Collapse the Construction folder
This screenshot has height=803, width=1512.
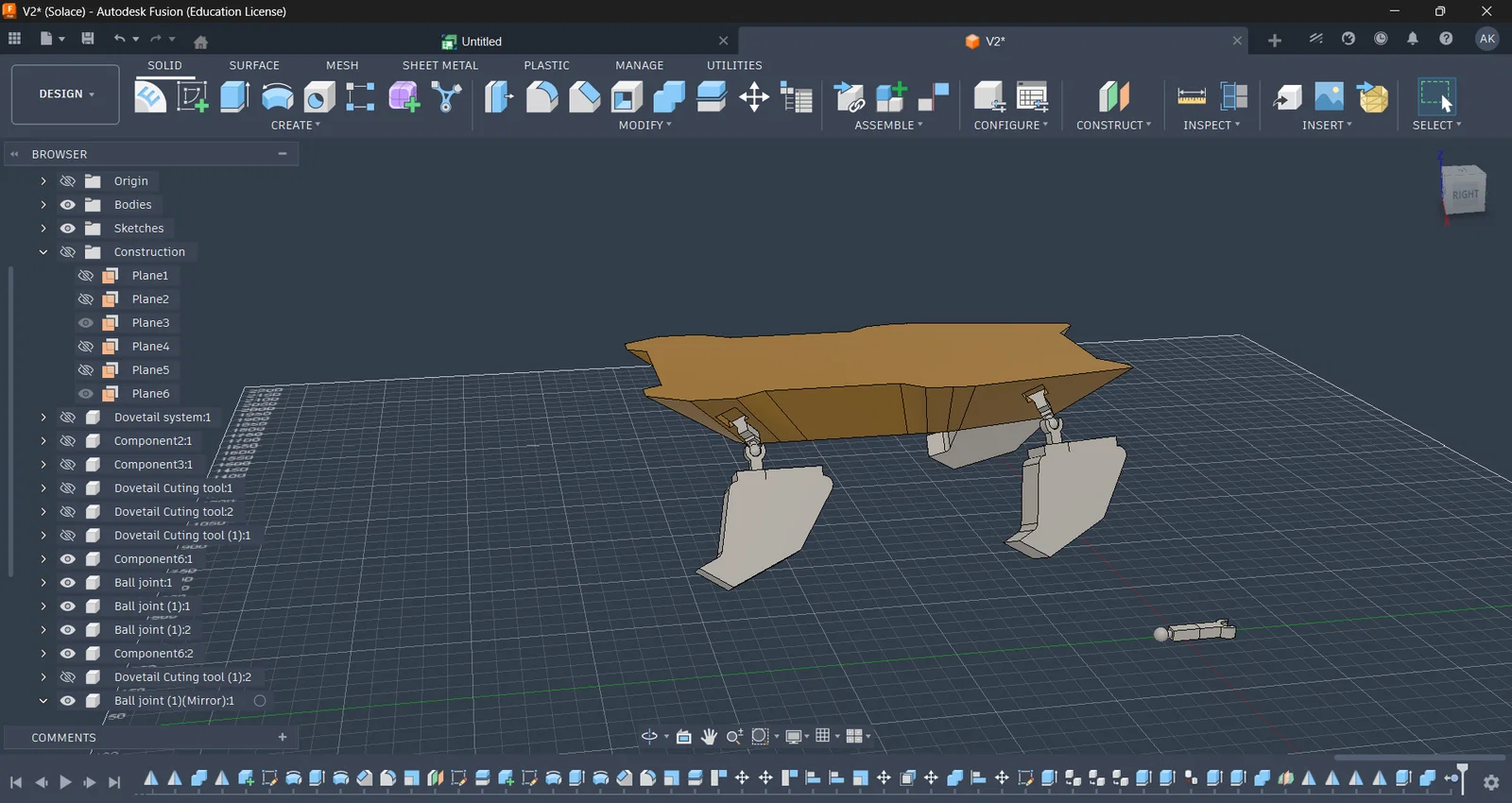coord(43,252)
